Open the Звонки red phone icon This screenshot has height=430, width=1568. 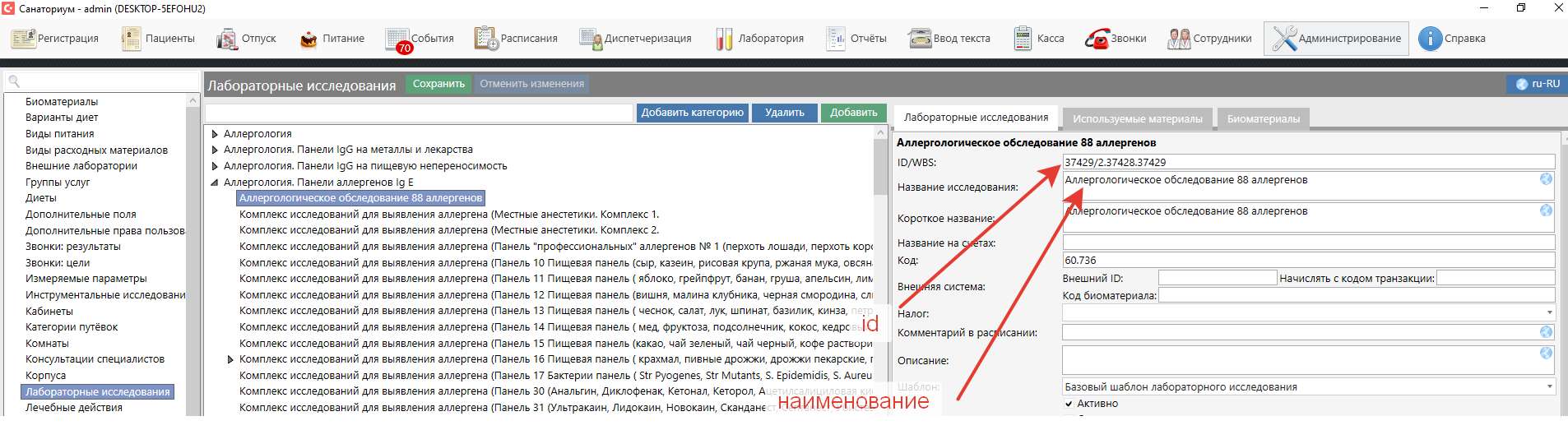(1097, 39)
